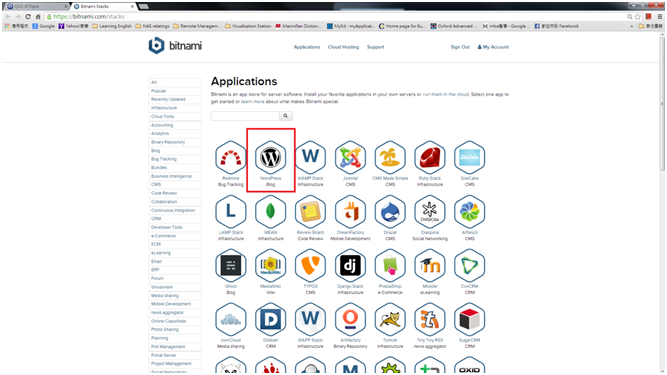The height and width of the screenshot is (375, 667).
Task: Select the SugarCRM app icon
Action: pyautogui.click(x=470, y=320)
